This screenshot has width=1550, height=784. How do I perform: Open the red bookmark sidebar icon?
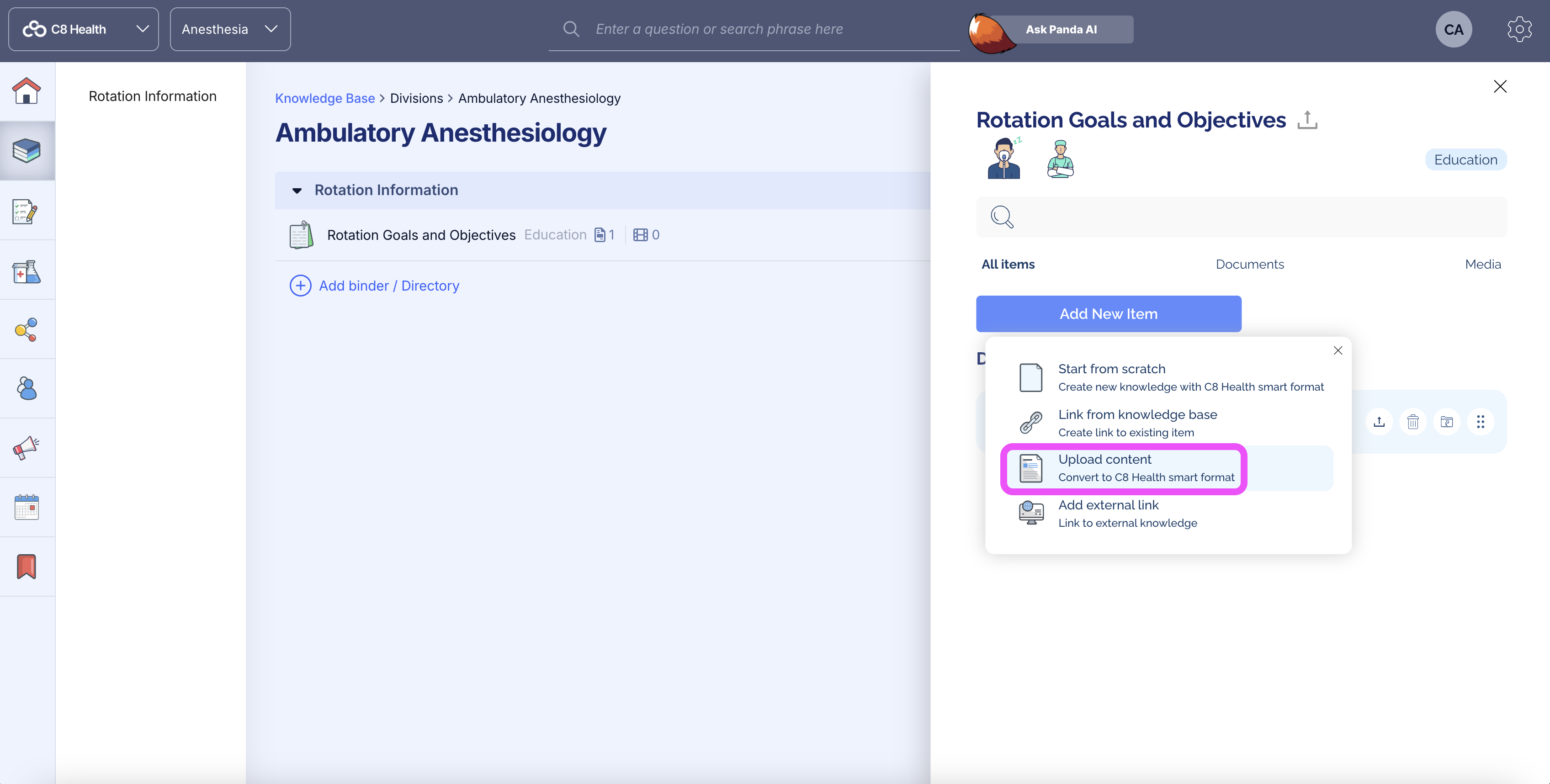coord(27,567)
